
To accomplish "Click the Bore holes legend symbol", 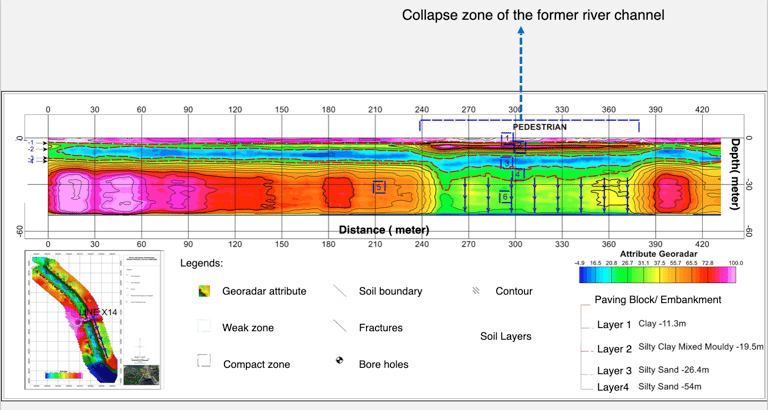I will point(339,361).
